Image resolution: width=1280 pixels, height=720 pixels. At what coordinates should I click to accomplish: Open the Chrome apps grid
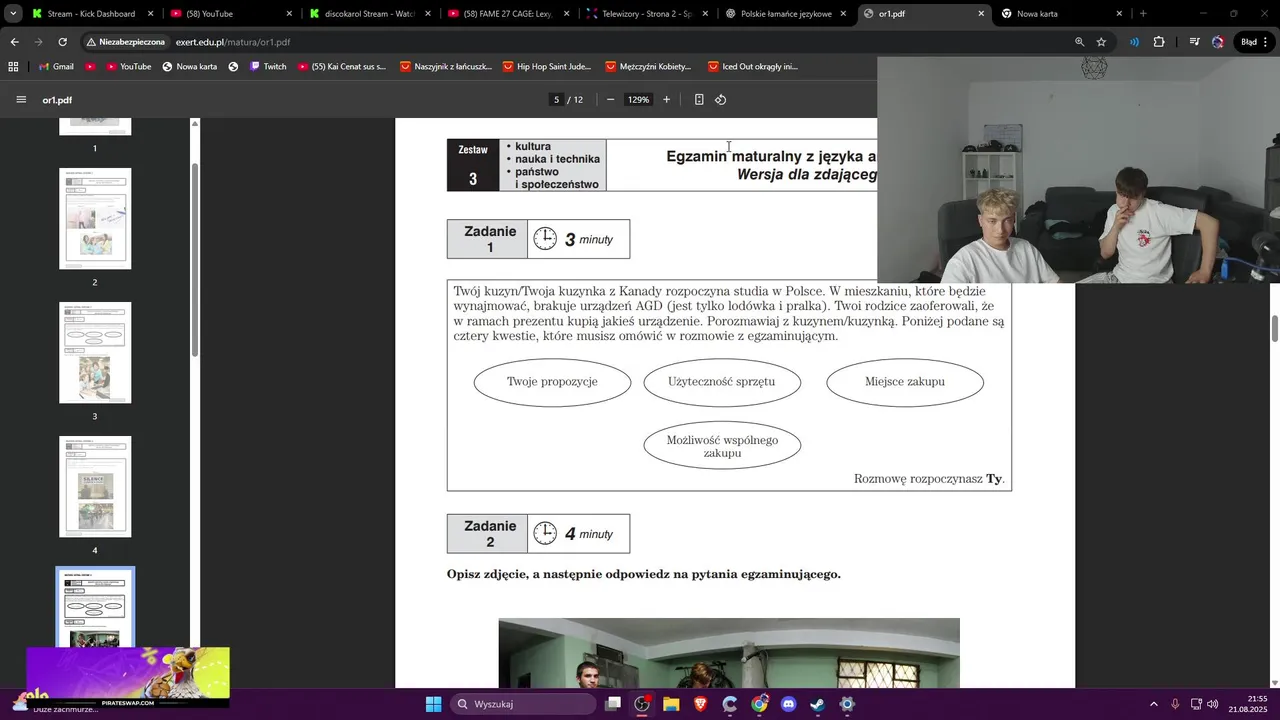click(x=13, y=67)
